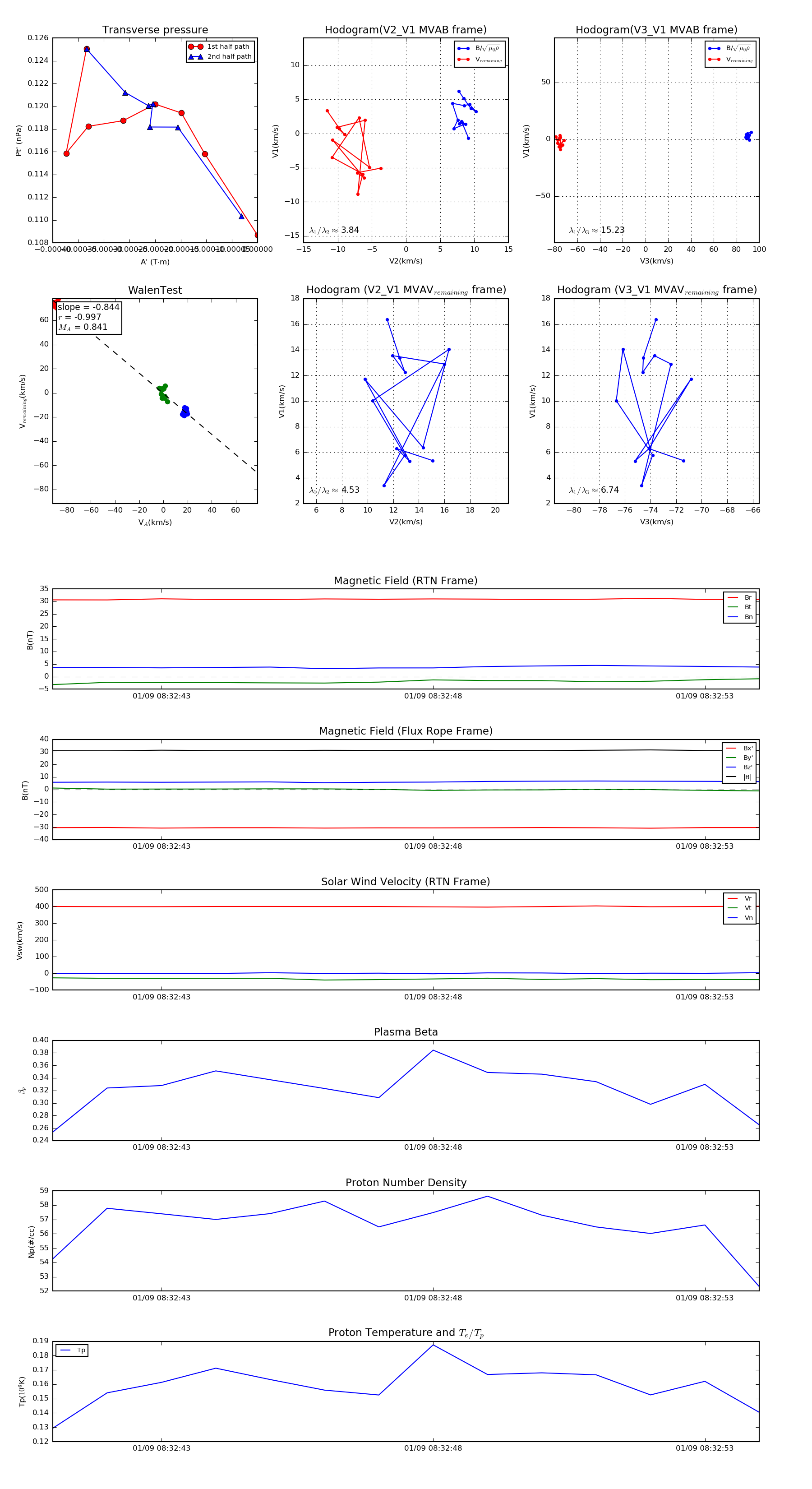Click the 'Np(#/cc)' axis label
The height and width of the screenshot is (1489, 812).
tap(31, 1241)
